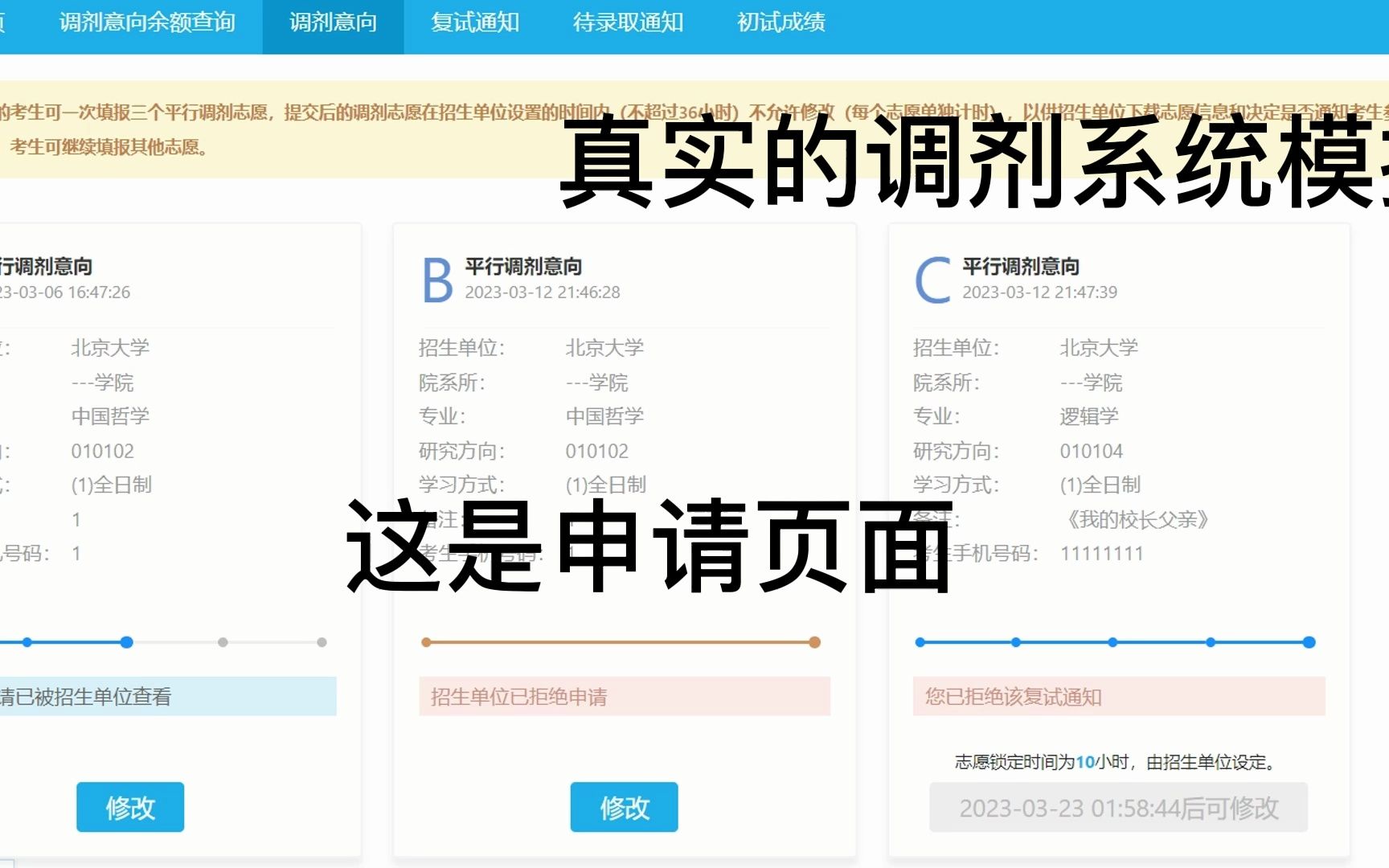
Task: Click the end dot of card B orange progress line
Action: (814, 642)
